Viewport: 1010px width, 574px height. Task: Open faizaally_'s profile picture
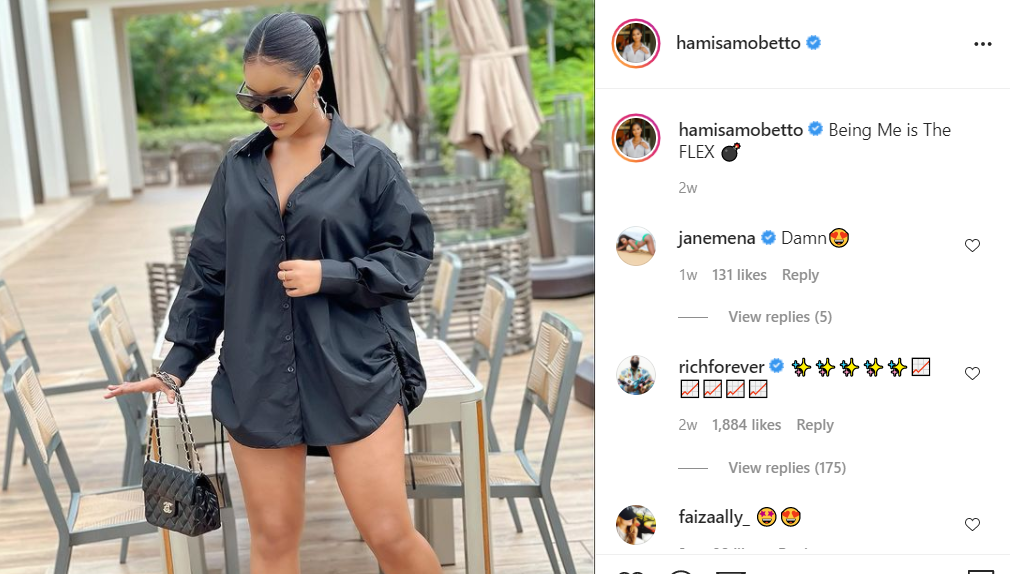point(636,524)
